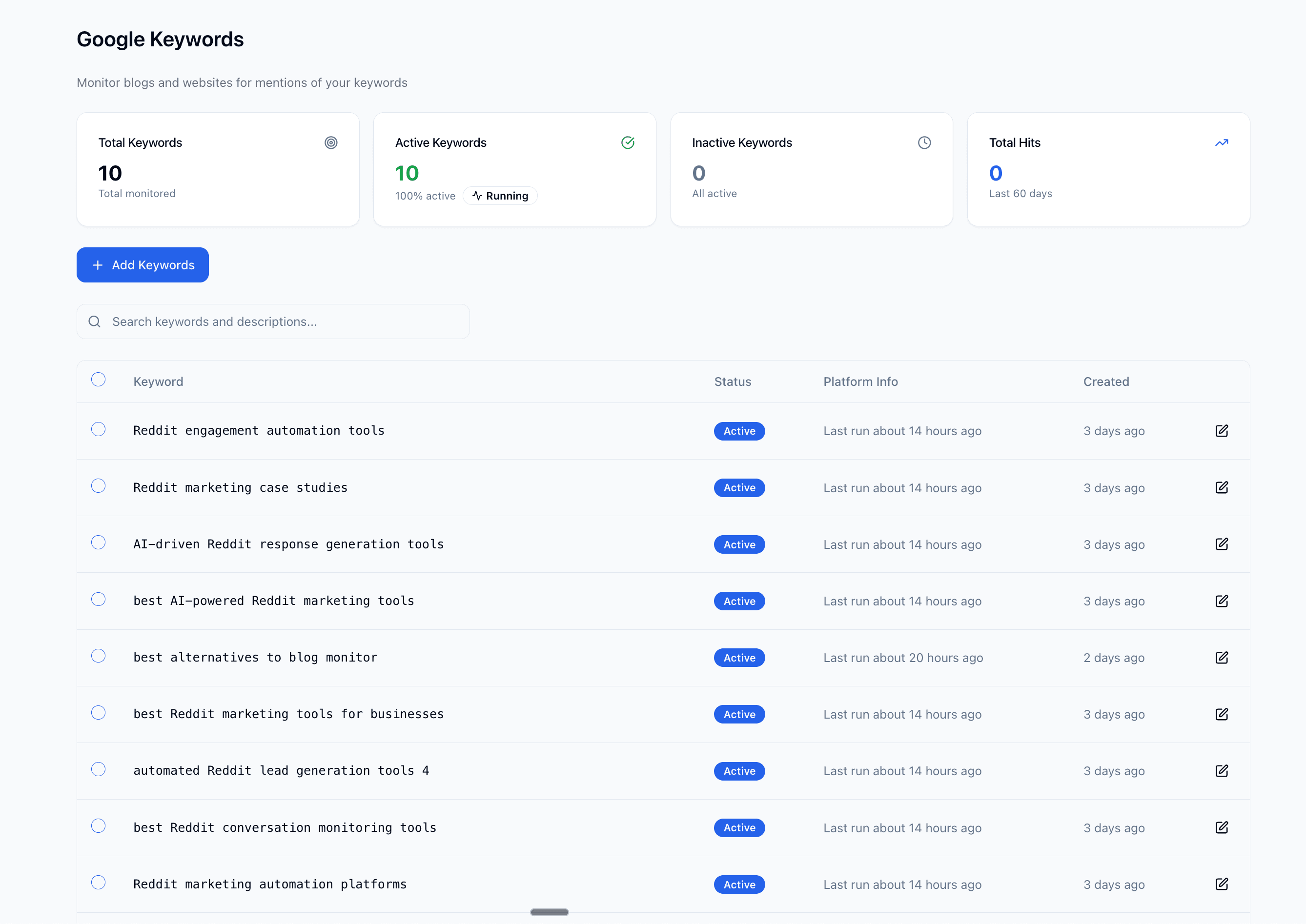Click the activity icon inside the Running badge

[x=476, y=196]
